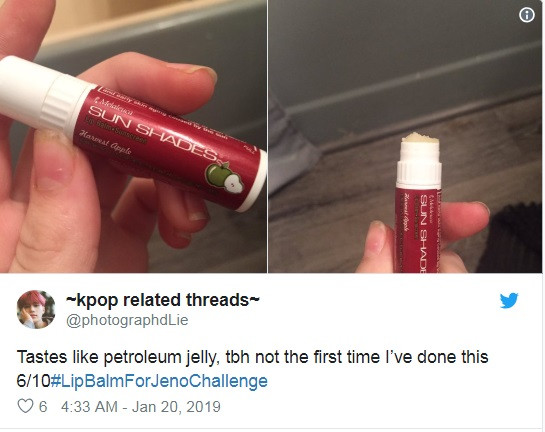Click the 6/10 rating in the tweet
This screenshot has width=545, height=432.
33,381
